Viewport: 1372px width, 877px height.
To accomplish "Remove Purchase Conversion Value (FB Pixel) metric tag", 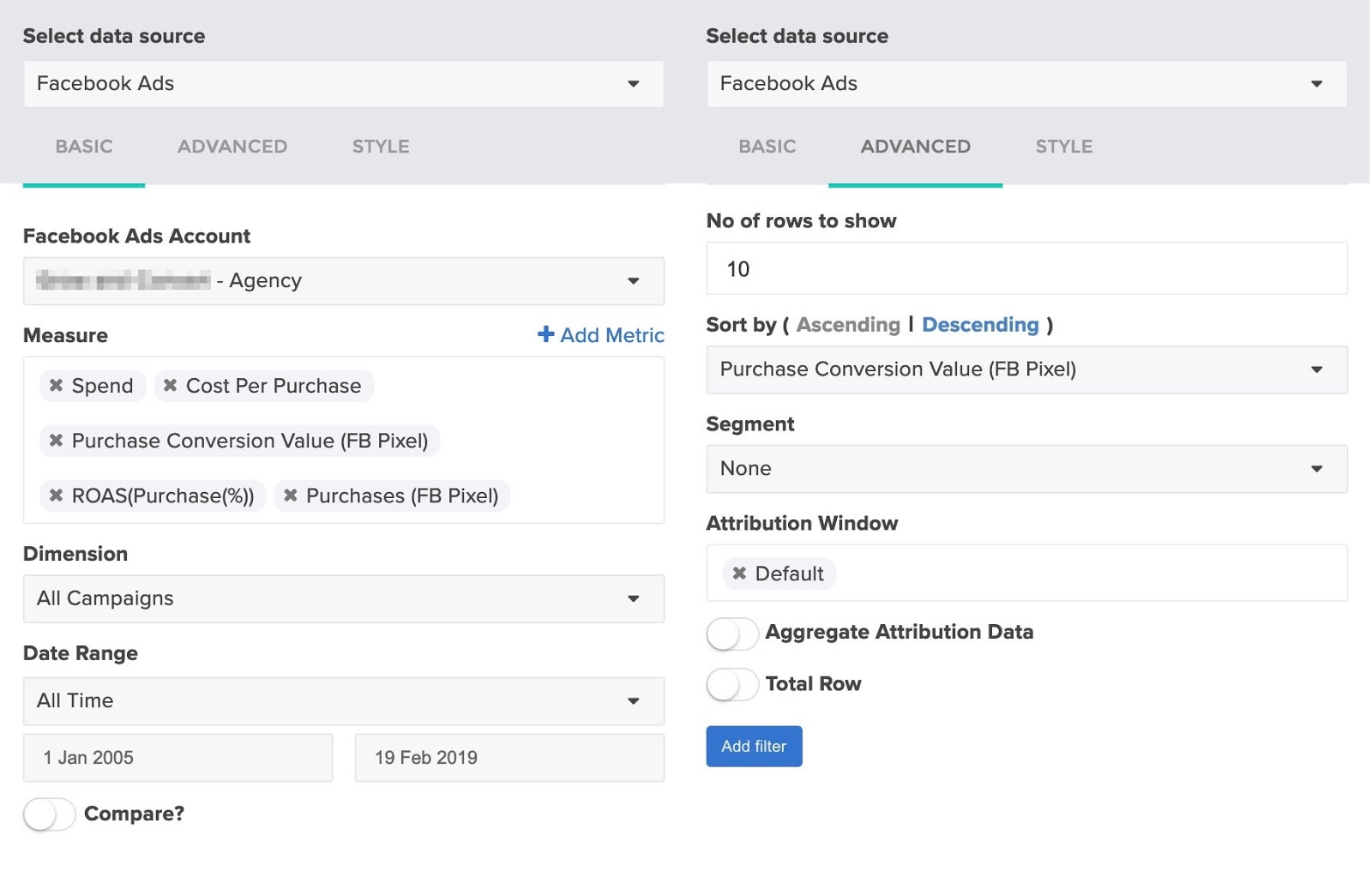I will pos(56,441).
